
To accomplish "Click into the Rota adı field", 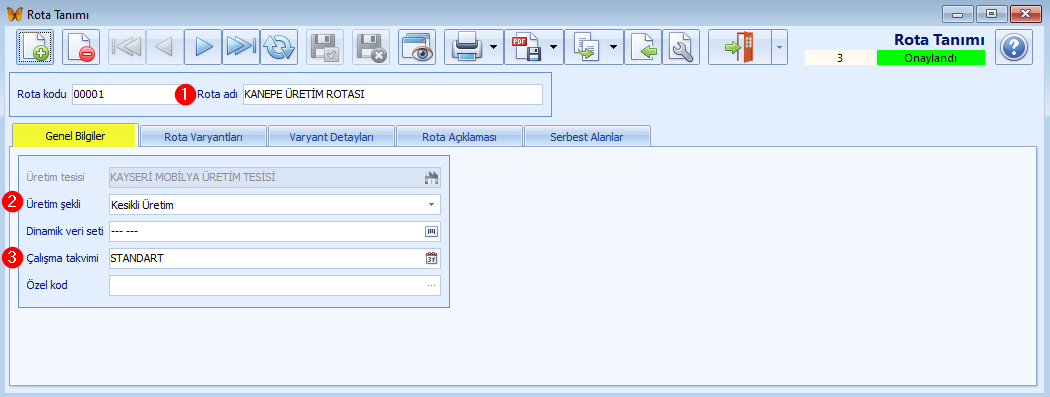I will 392,94.
